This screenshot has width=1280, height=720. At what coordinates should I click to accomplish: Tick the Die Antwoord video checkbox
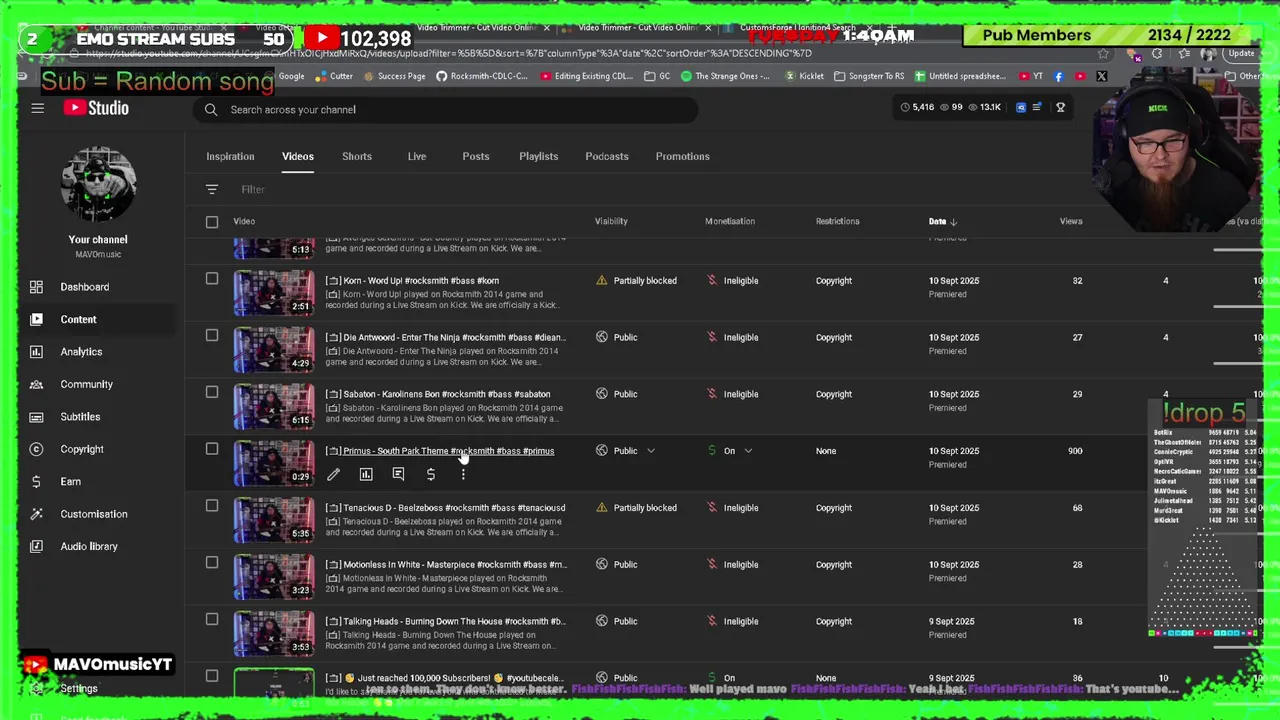pyautogui.click(x=212, y=336)
